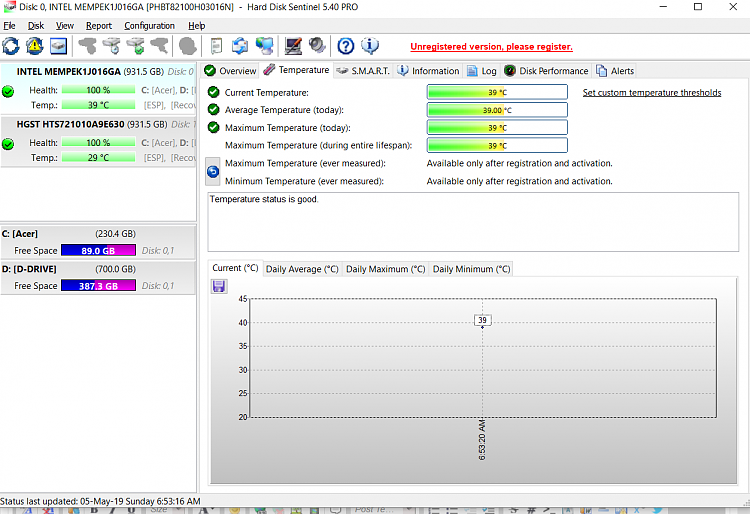Click the INTEL disk Health 100 % bar
Image resolution: width=750 pixels, height=514 pixels.
(x=99, y=90)
